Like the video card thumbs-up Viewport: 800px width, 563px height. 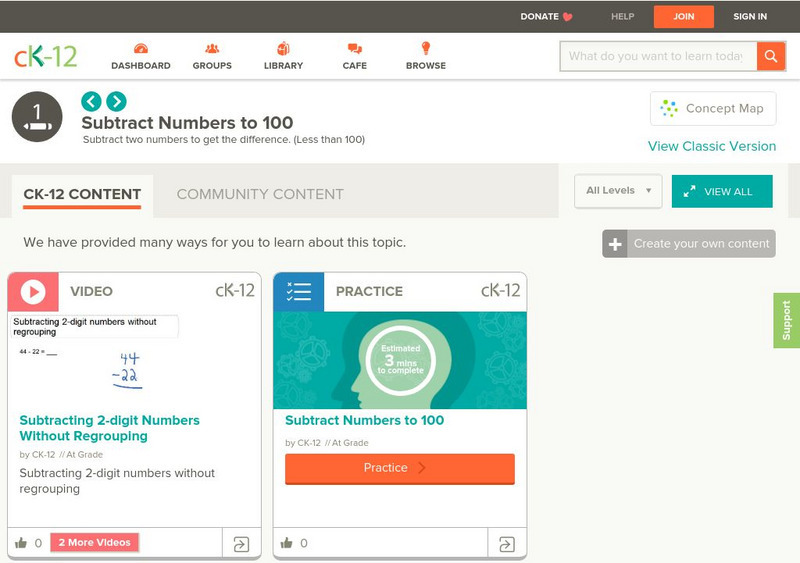coord(21,543)
